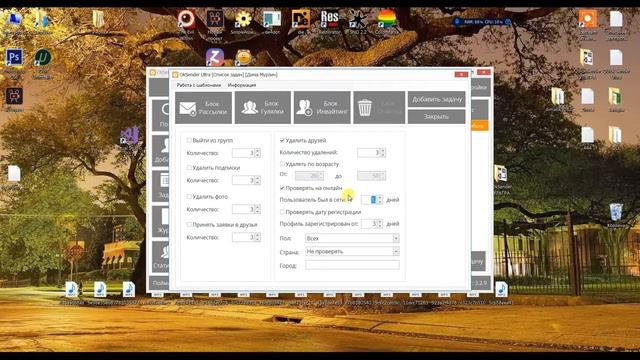The width and height of the screenshot is (640, 360).
Task: Open the Блок Инвайтинг add-user block
Action: pos(322,108)
